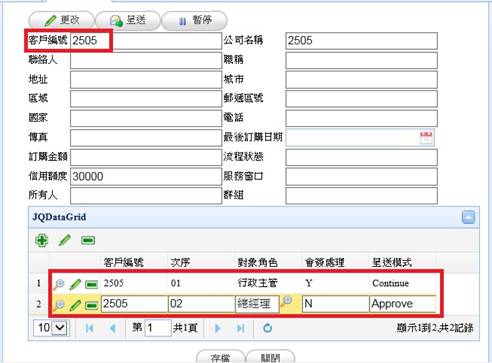Click the pencil edit icon in grid toolbar
492x363 pixels.
coord(65,240)
